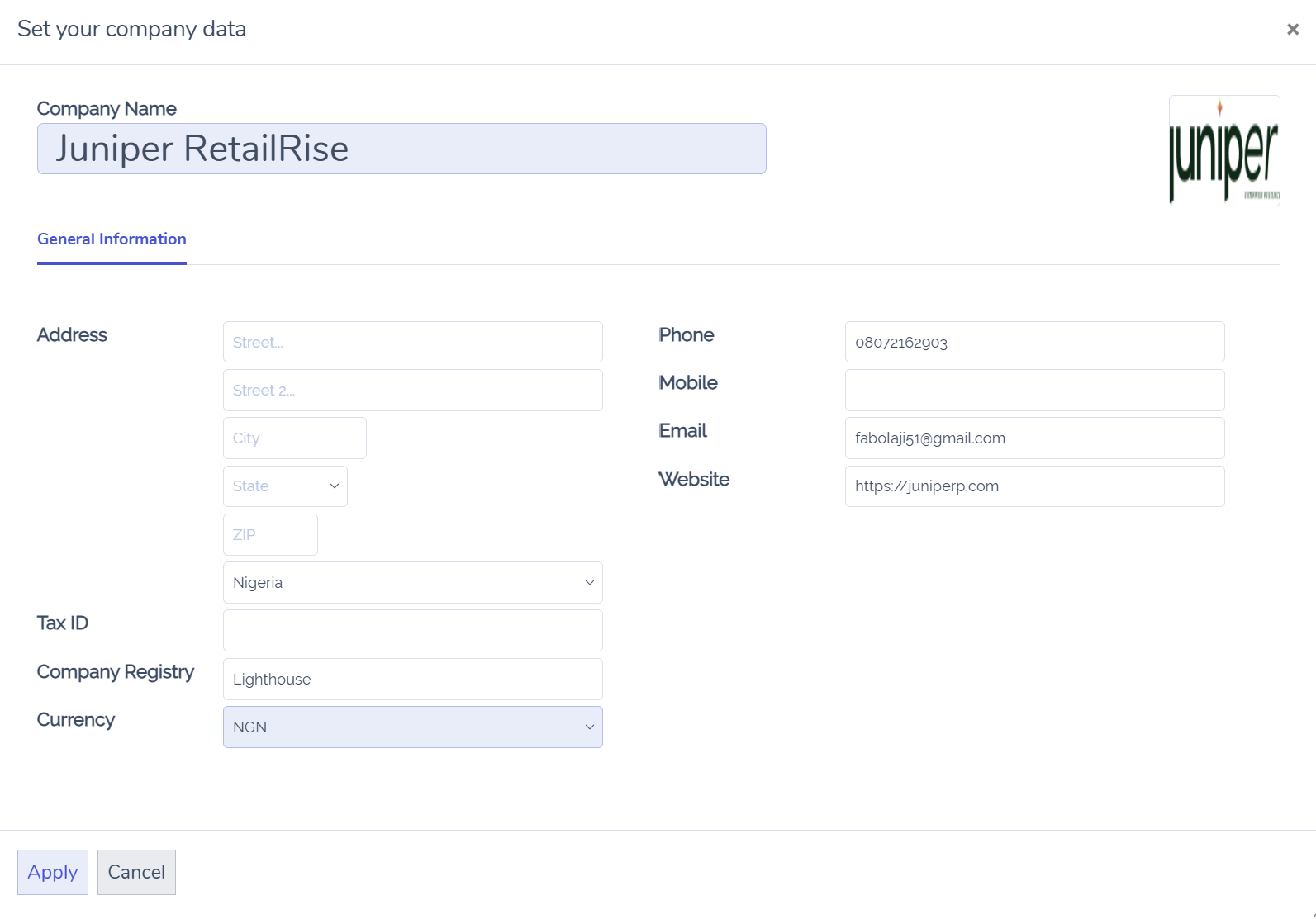Click the Mobile label
This screenshot has height=919, width=1316.
(x=688, y=383)
